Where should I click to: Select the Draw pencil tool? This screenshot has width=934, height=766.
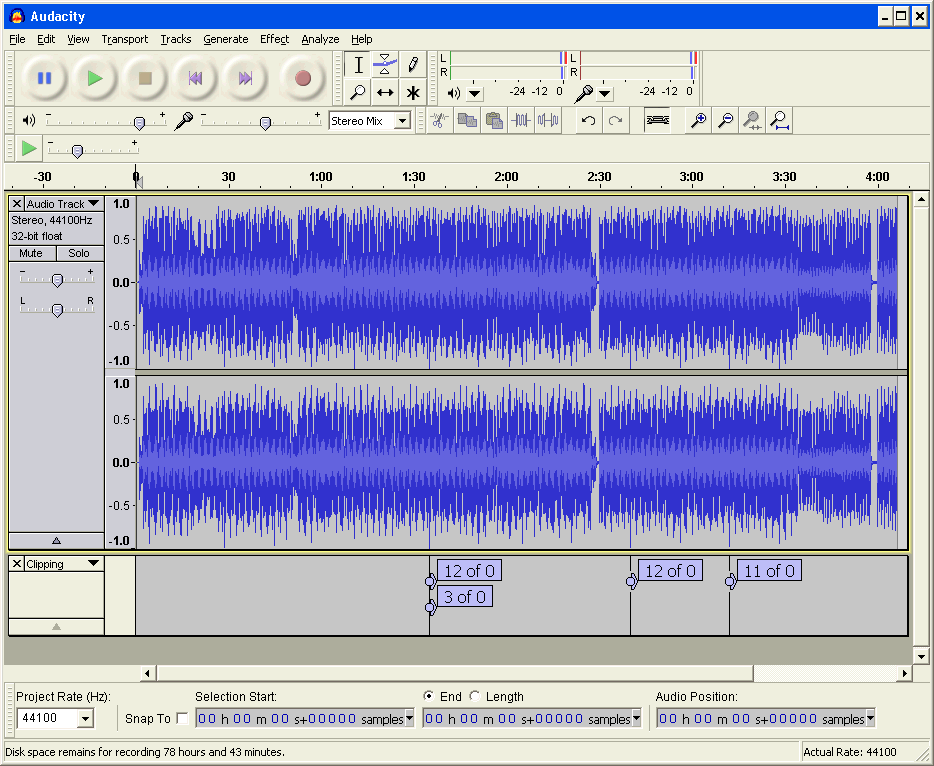(412, 65)
